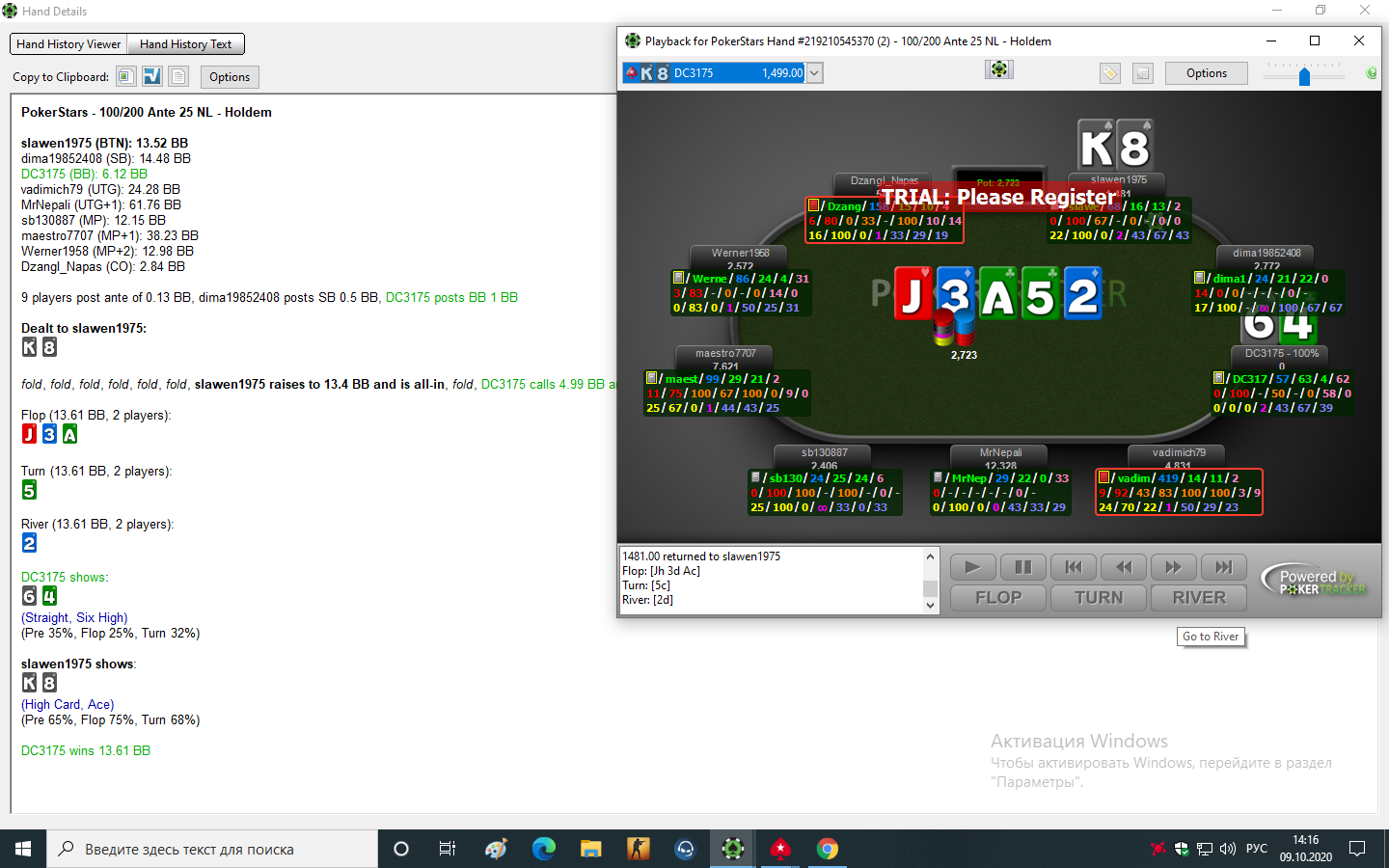Open Task View on the taskbar
The image size is (1389, 868).
448,849
